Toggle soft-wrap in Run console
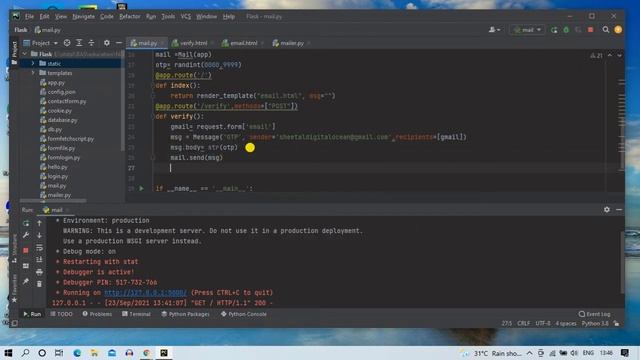This screenshot has width=640, height=360. point(39,247)
